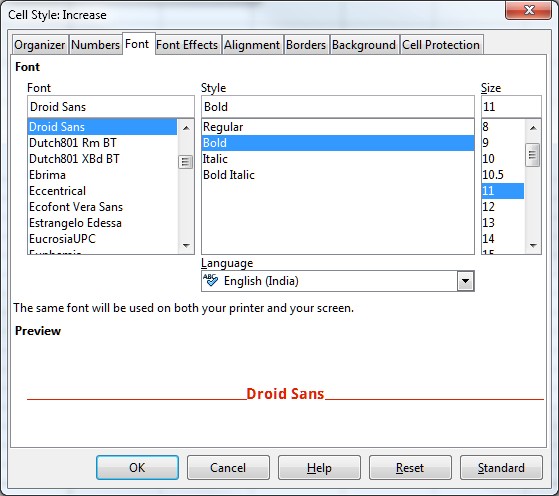This screenshot has width=559, height=496.
Task: Select EucrosiaUPC font
Action: pos(102,239)
